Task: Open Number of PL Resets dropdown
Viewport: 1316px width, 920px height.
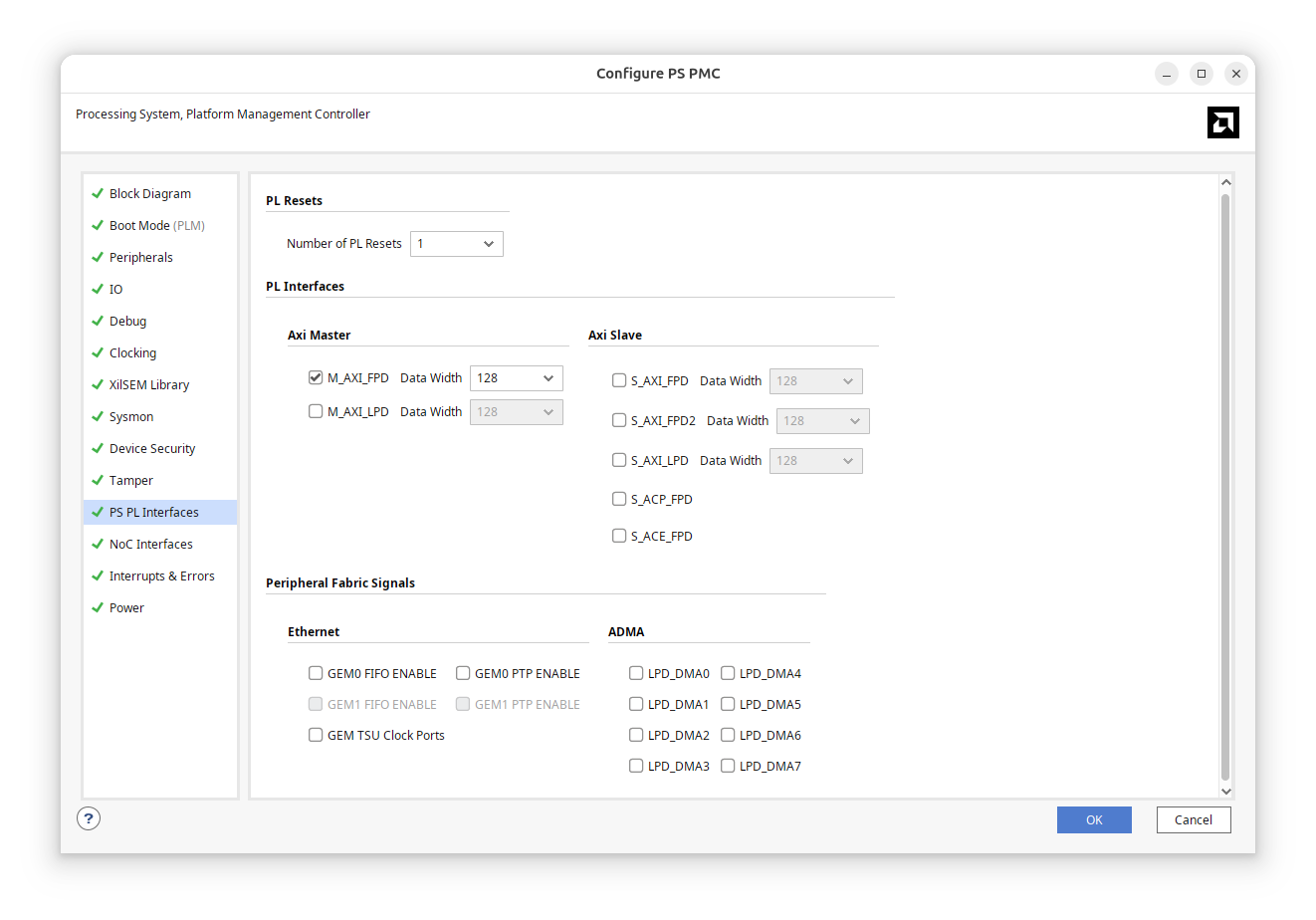Action: point(456,244)
